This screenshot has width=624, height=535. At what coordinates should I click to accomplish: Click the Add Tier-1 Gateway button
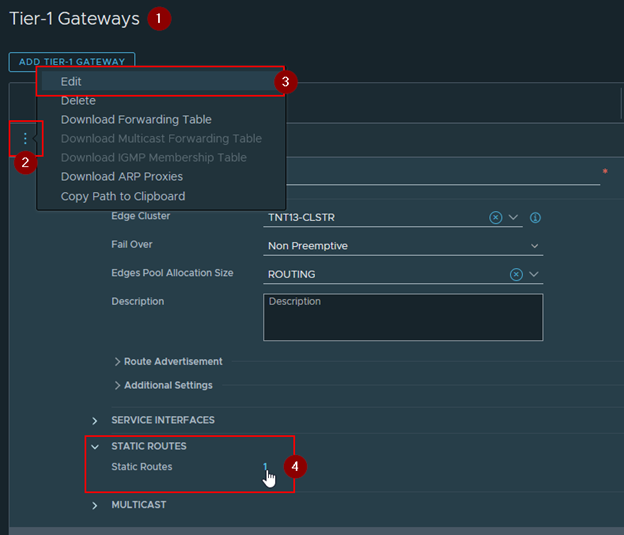(72, 62)
